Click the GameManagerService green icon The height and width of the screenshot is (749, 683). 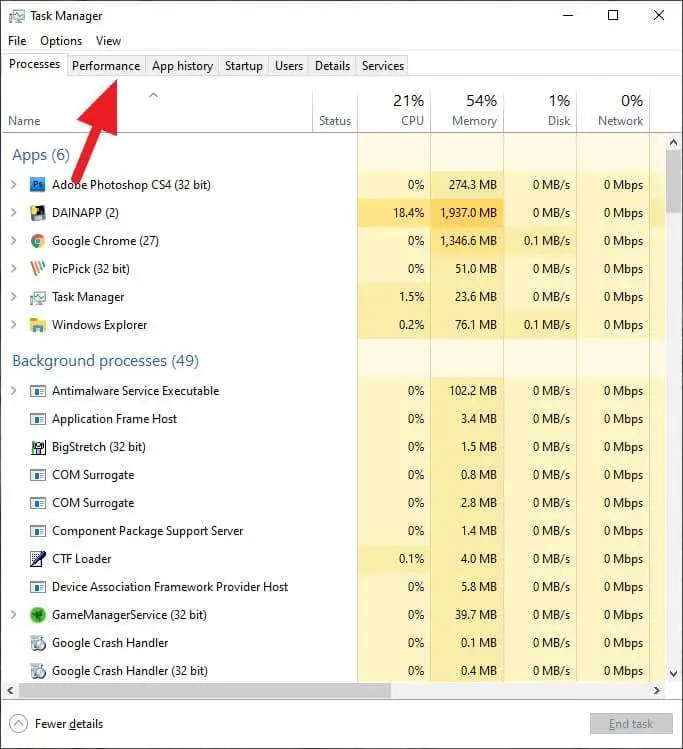[37, 615]
